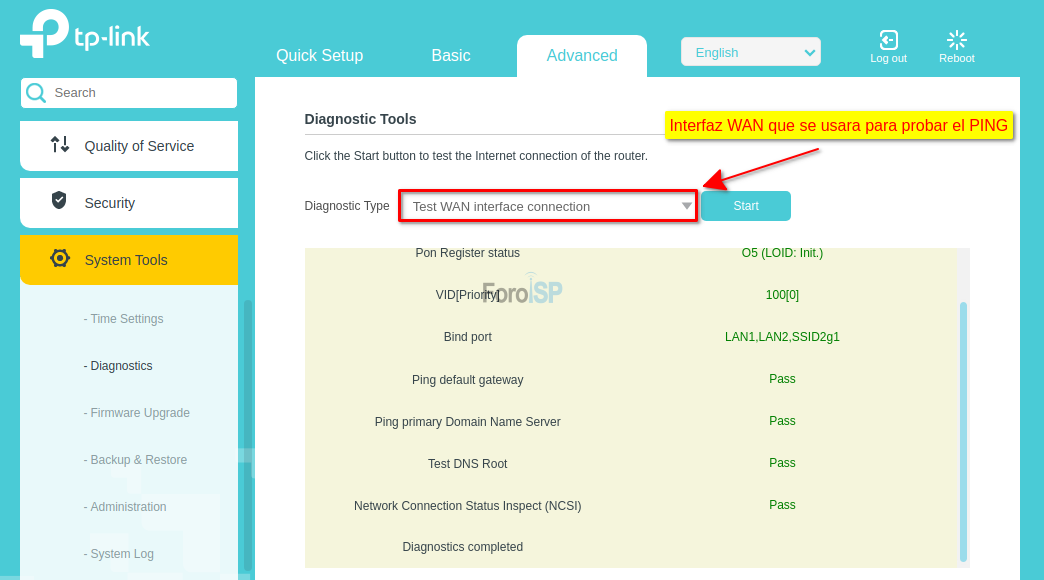Go to Backup & Restore
1044x580 pixels.
pyautogui.click(x=138, y=460)
